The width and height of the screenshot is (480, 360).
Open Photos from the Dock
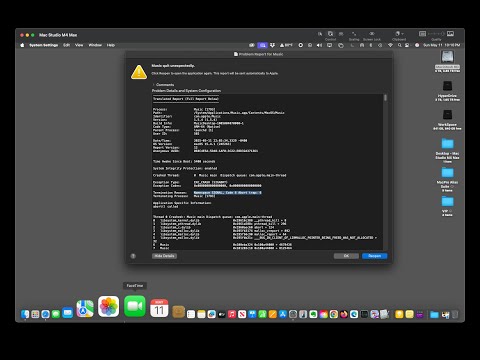tap(109, 306)
